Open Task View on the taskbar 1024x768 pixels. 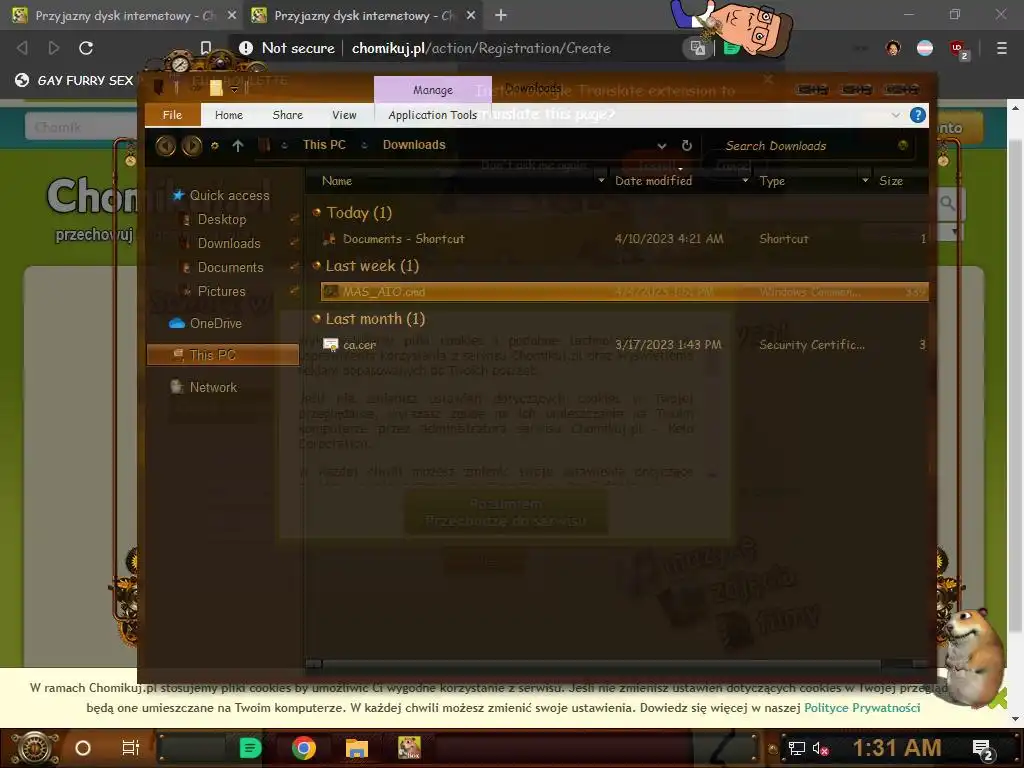pyautogui.click(x=131, y=748)
